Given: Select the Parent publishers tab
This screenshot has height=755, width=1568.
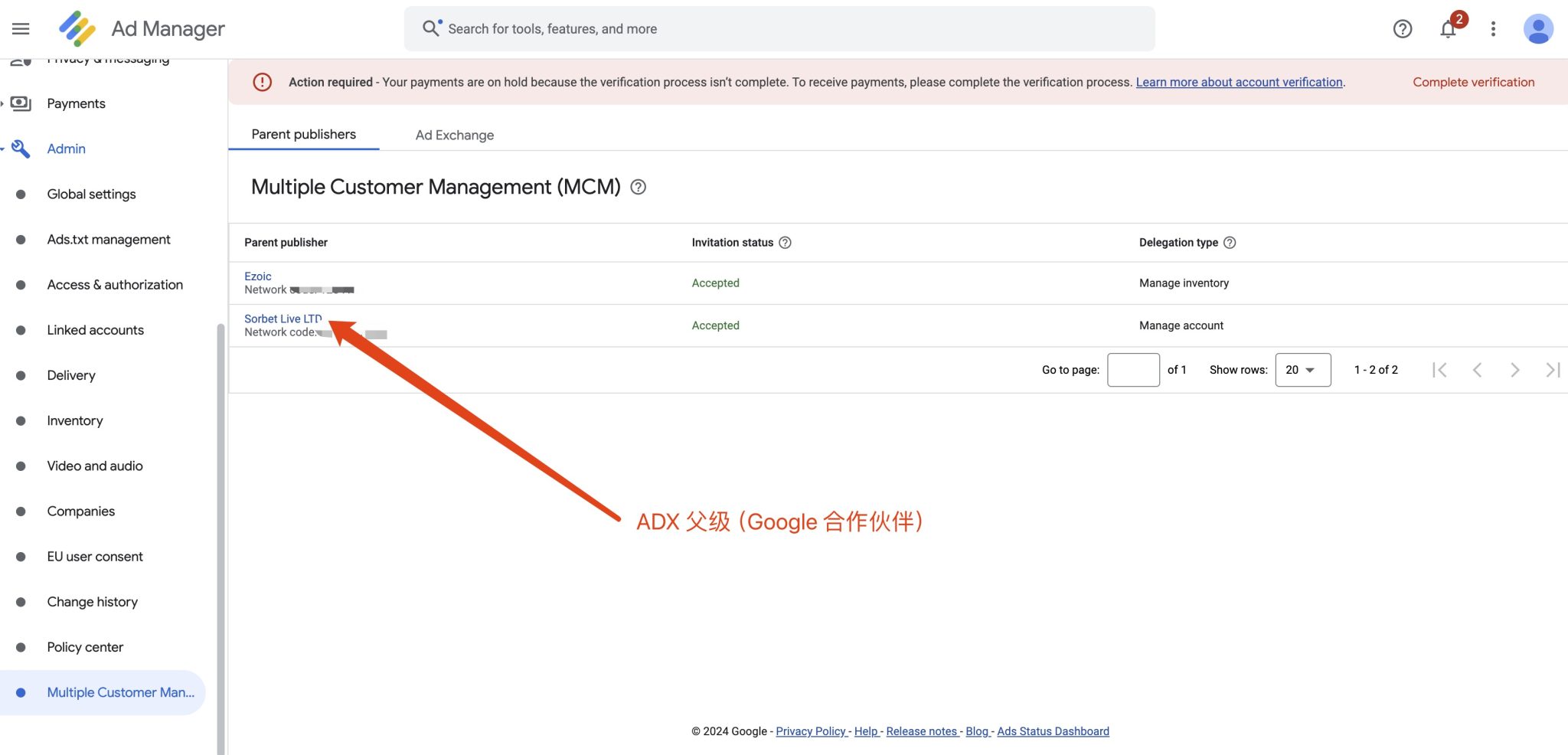Looking at the screenshot, I should (x=304, y=134).
